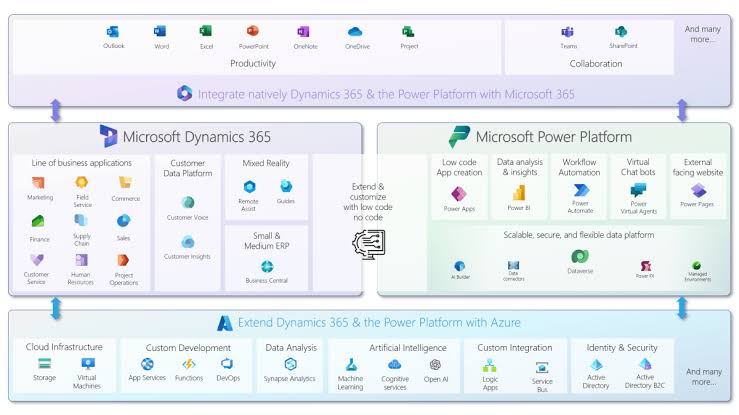Select the Customer Service heart icon
739x415 pixels.
coord(37,260)
